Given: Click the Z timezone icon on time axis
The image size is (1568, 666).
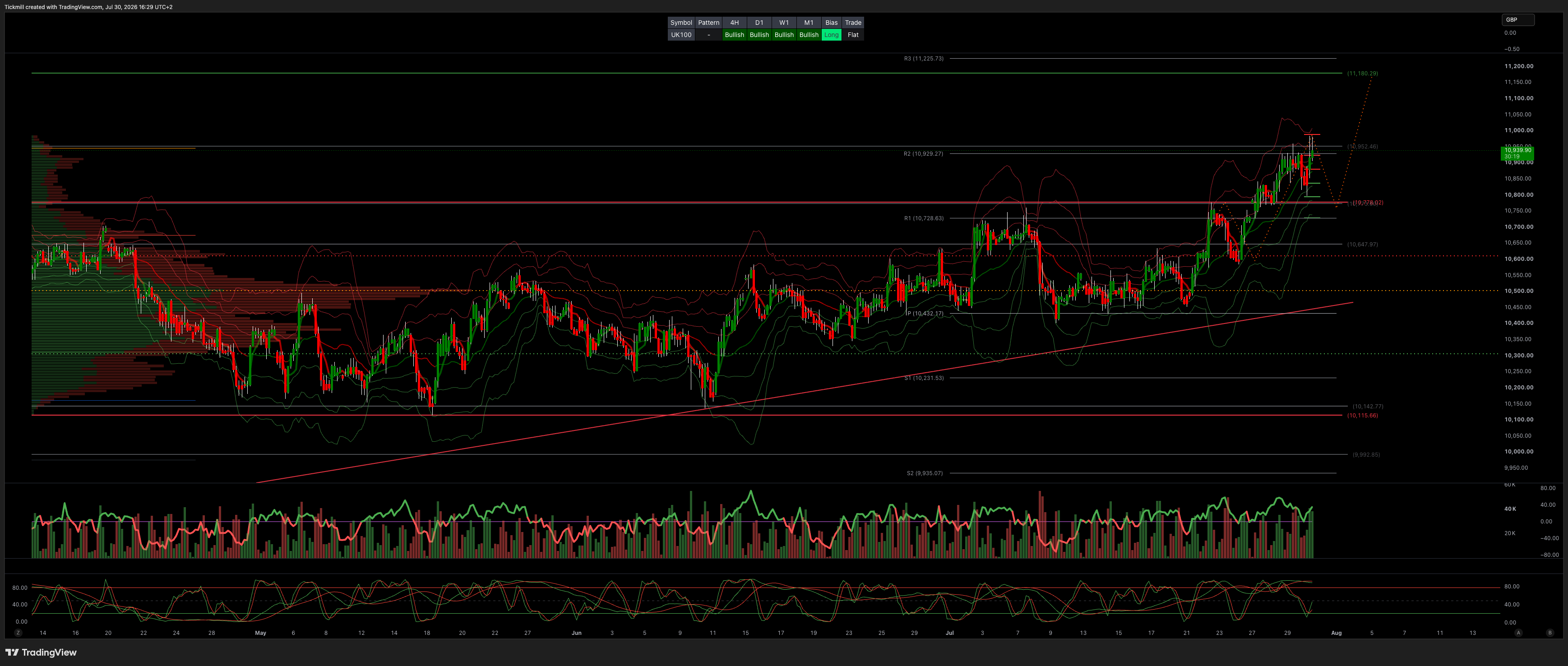Looking at the screenshot, I should (18, 633).
